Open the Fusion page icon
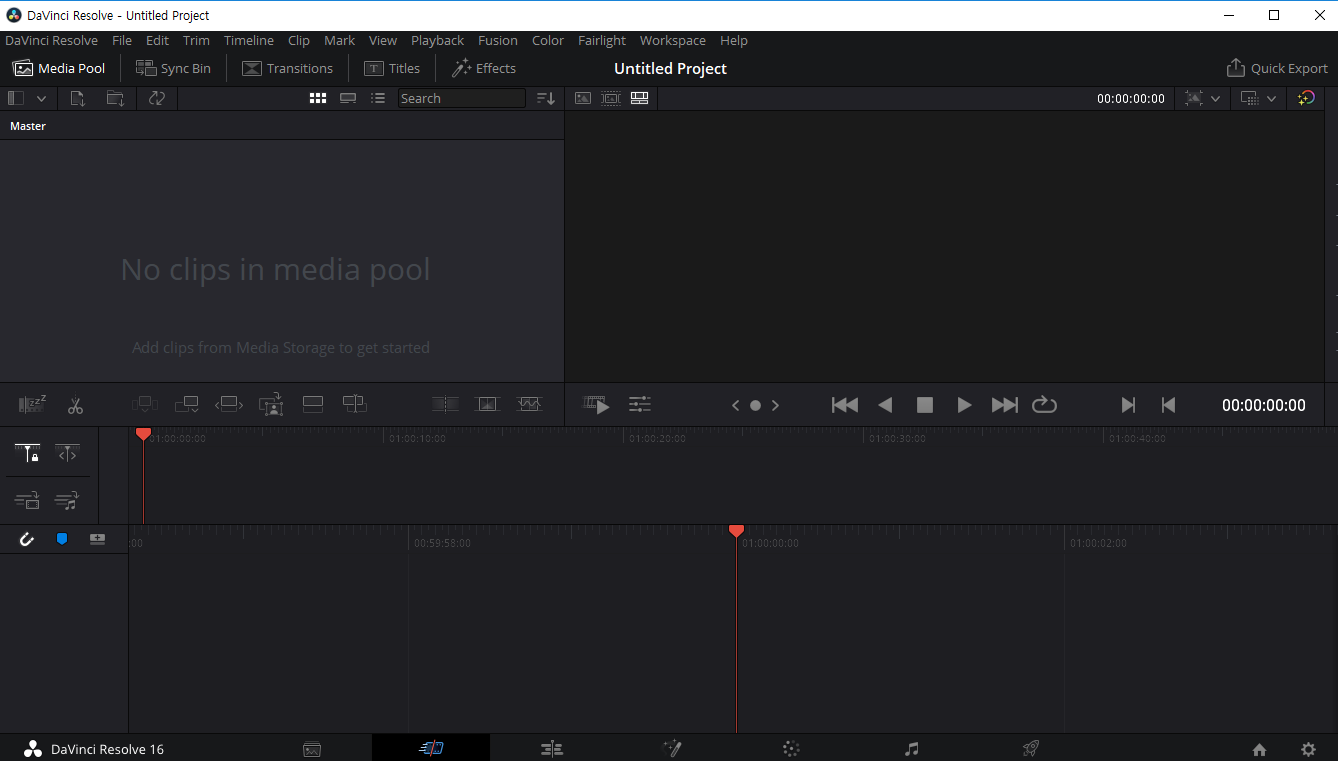 pyautogui.click(x=672, y=748)
